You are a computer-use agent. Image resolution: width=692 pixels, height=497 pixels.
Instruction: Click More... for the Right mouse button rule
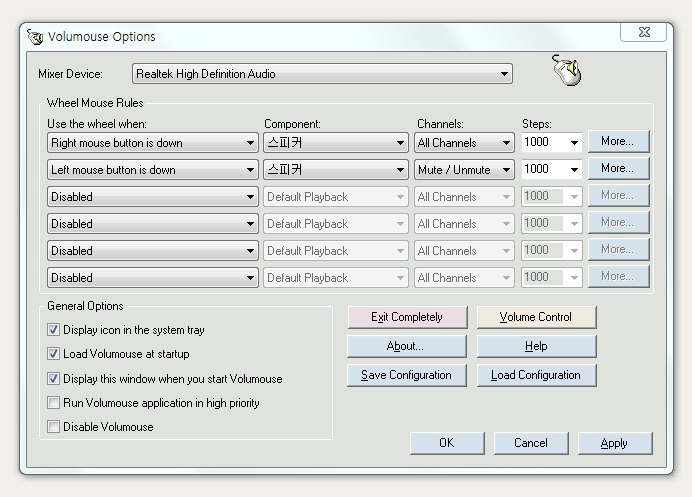618,141
